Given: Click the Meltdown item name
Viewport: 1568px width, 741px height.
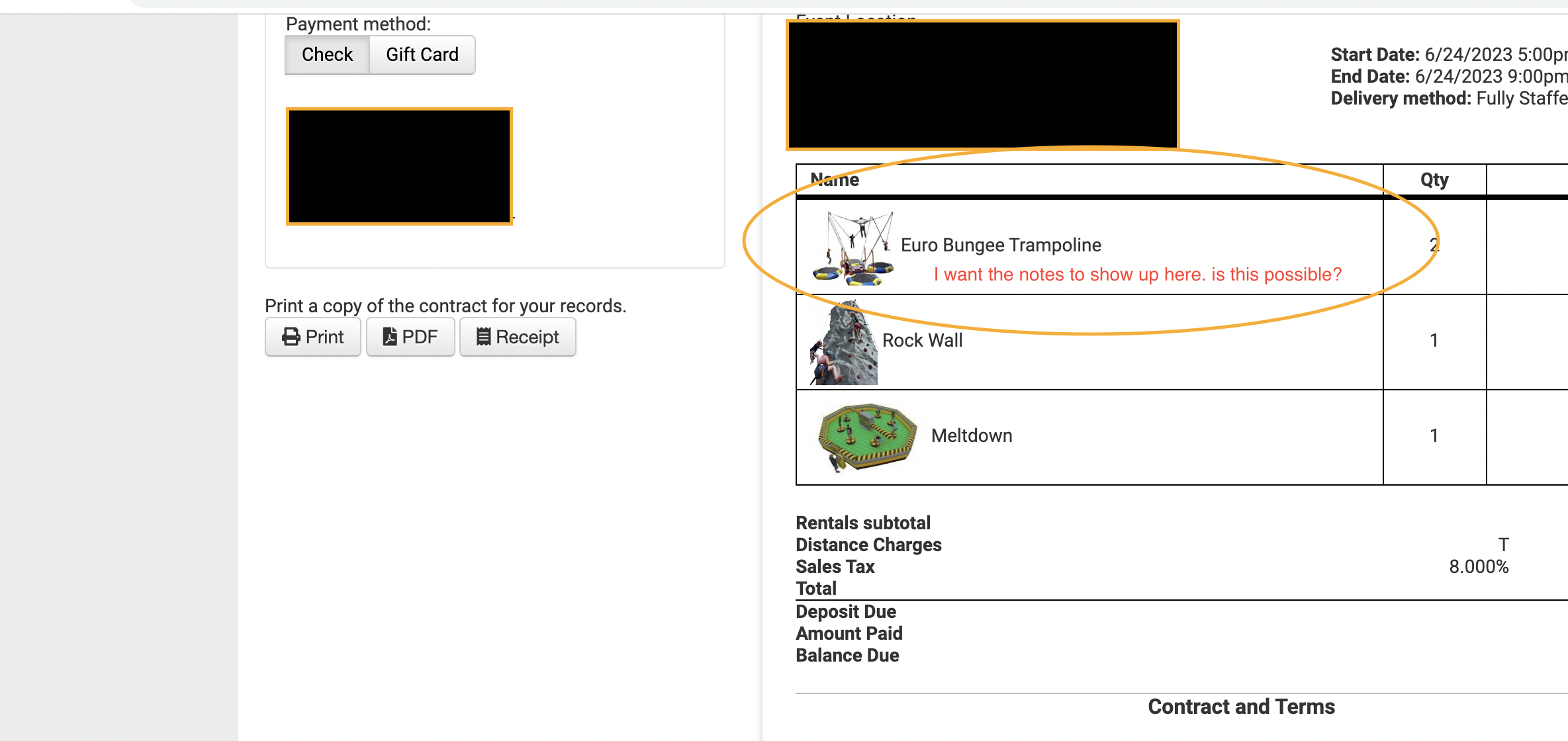Looking at the screenshot, I should coord(972,435).
